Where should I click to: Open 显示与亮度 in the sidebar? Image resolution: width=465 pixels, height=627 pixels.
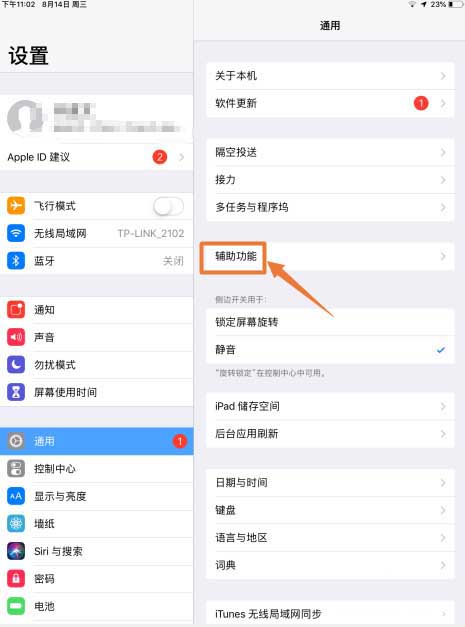tap(96, 496)
